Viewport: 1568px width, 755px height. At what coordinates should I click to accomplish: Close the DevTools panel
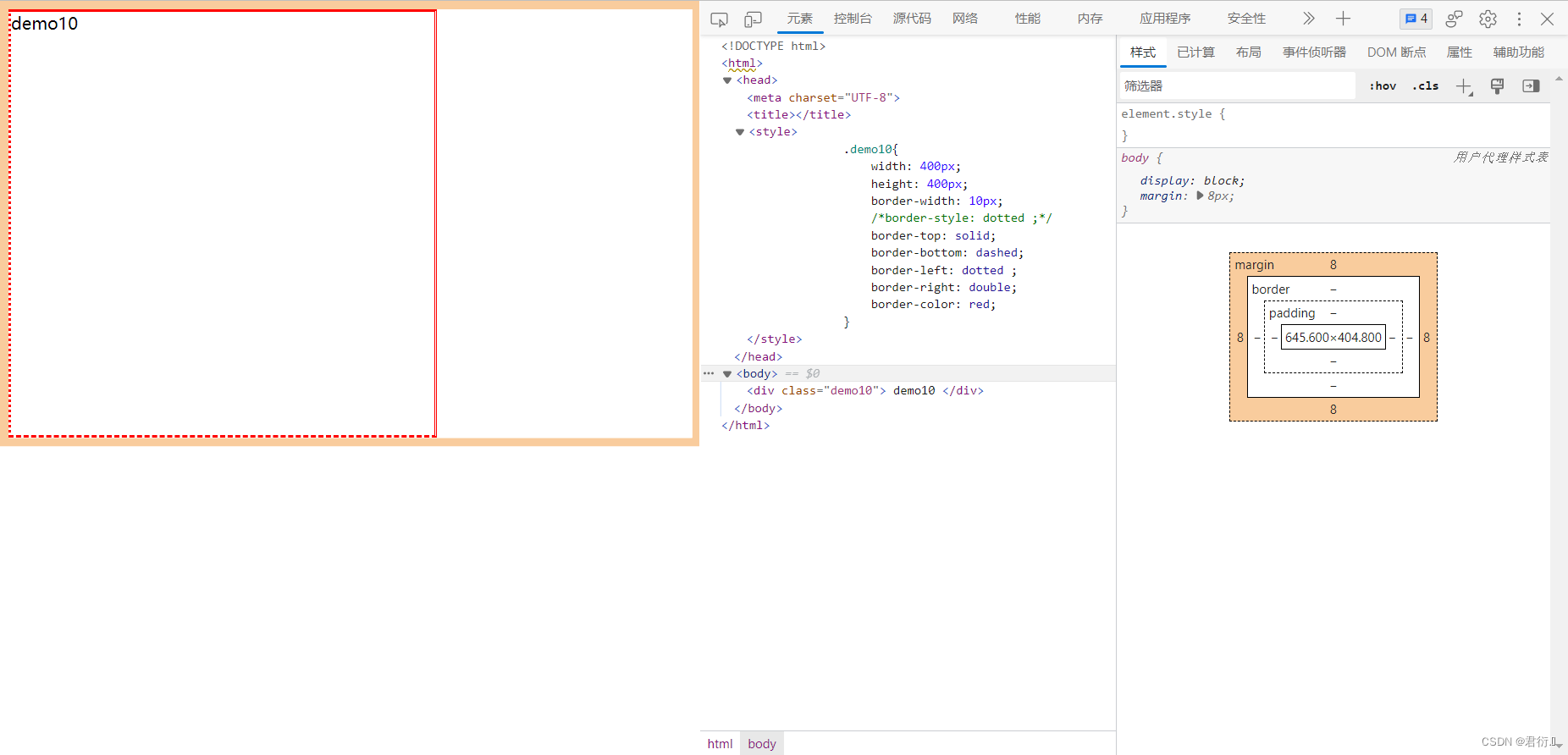[x=1547, y=19]
